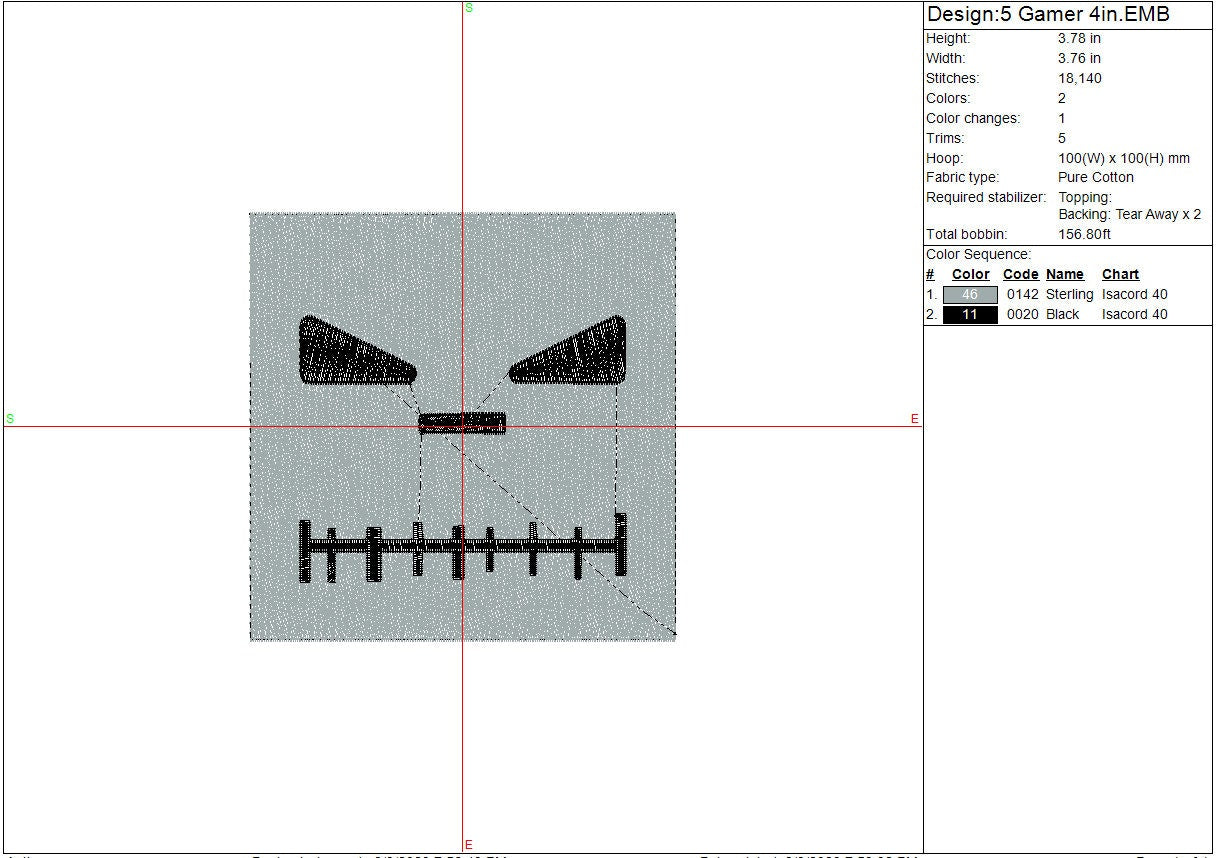The width and height of the screenshot is (1217, 858).
Task: Click the underlined Name column header
Action: 1065,275
